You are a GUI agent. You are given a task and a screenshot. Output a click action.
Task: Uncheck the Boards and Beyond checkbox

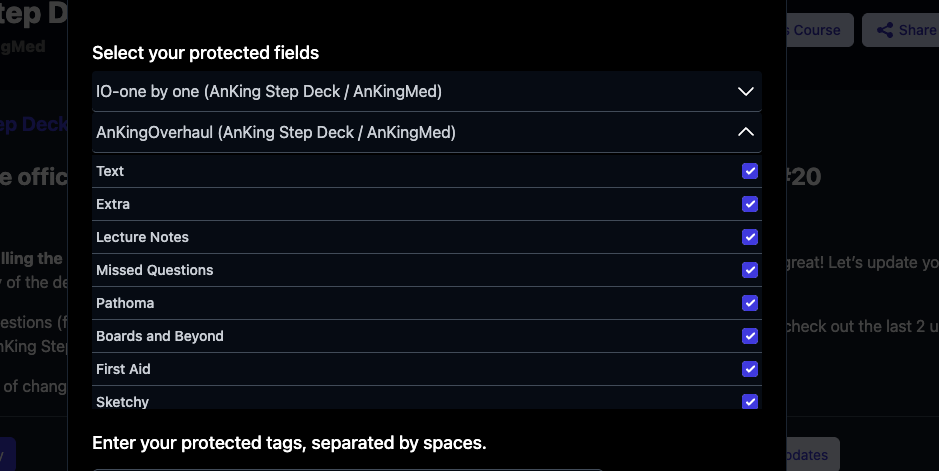[750, 336]
